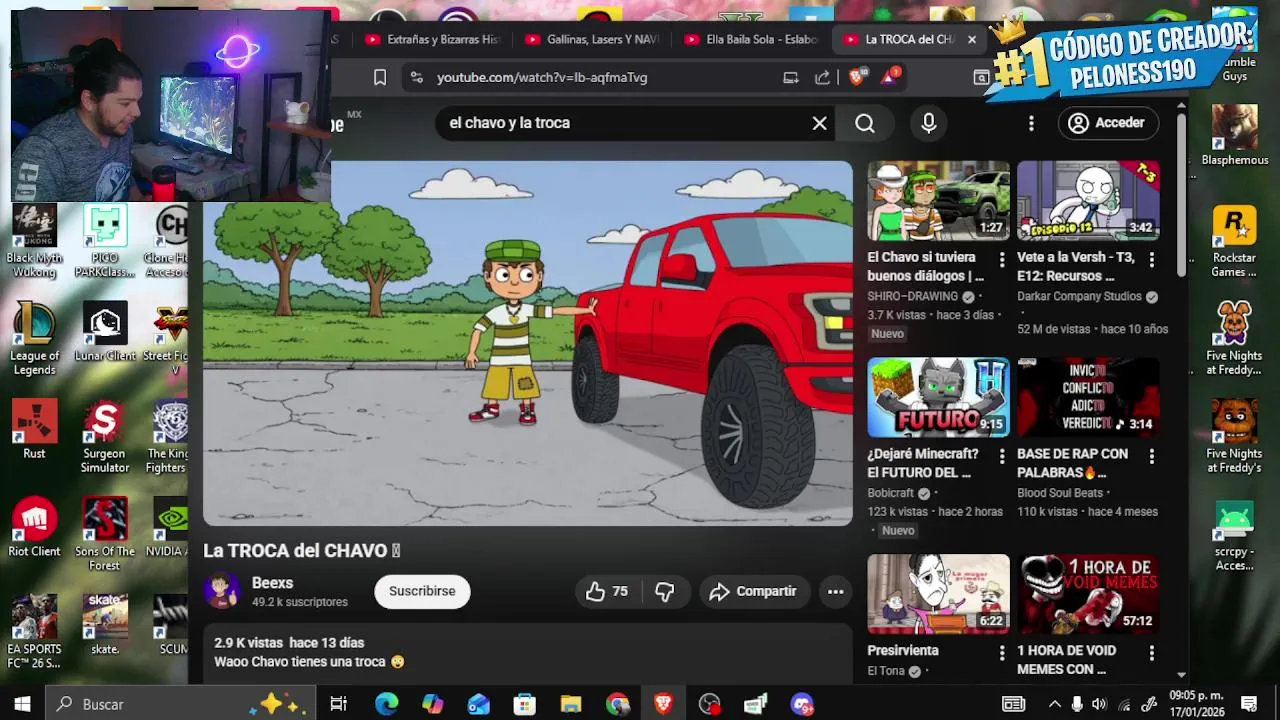Switch to Ella Baila Sola tab
The image size is (1280, 720).
(x=751, y=40)
